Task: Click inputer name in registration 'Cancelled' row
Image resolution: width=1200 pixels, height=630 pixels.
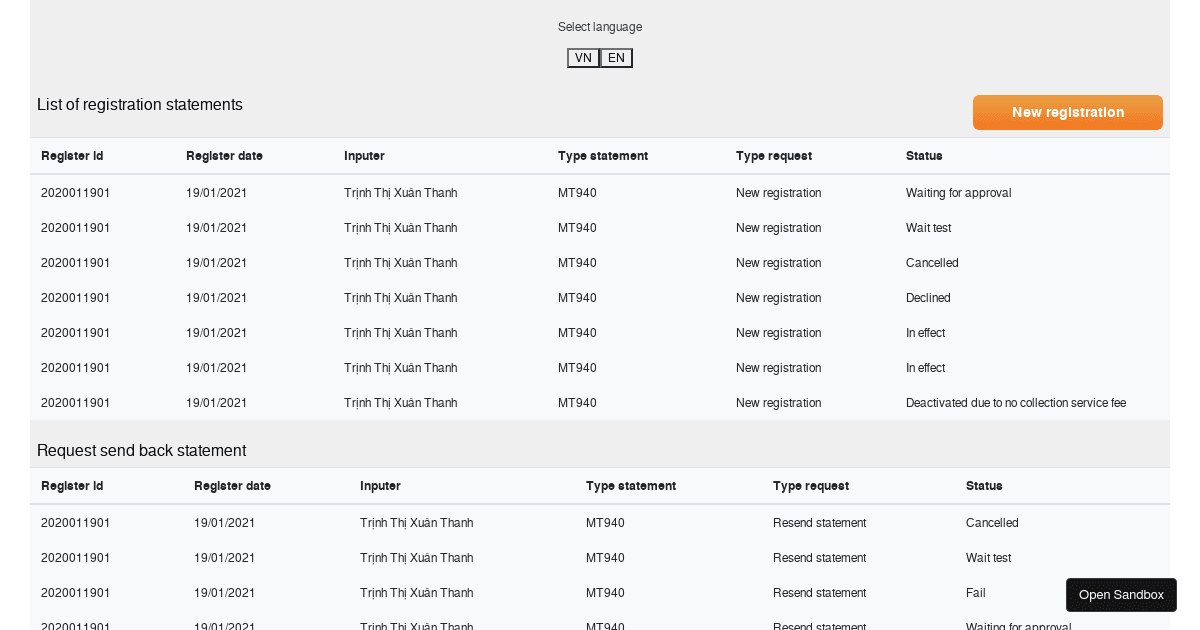Action: tap(401, 263)
